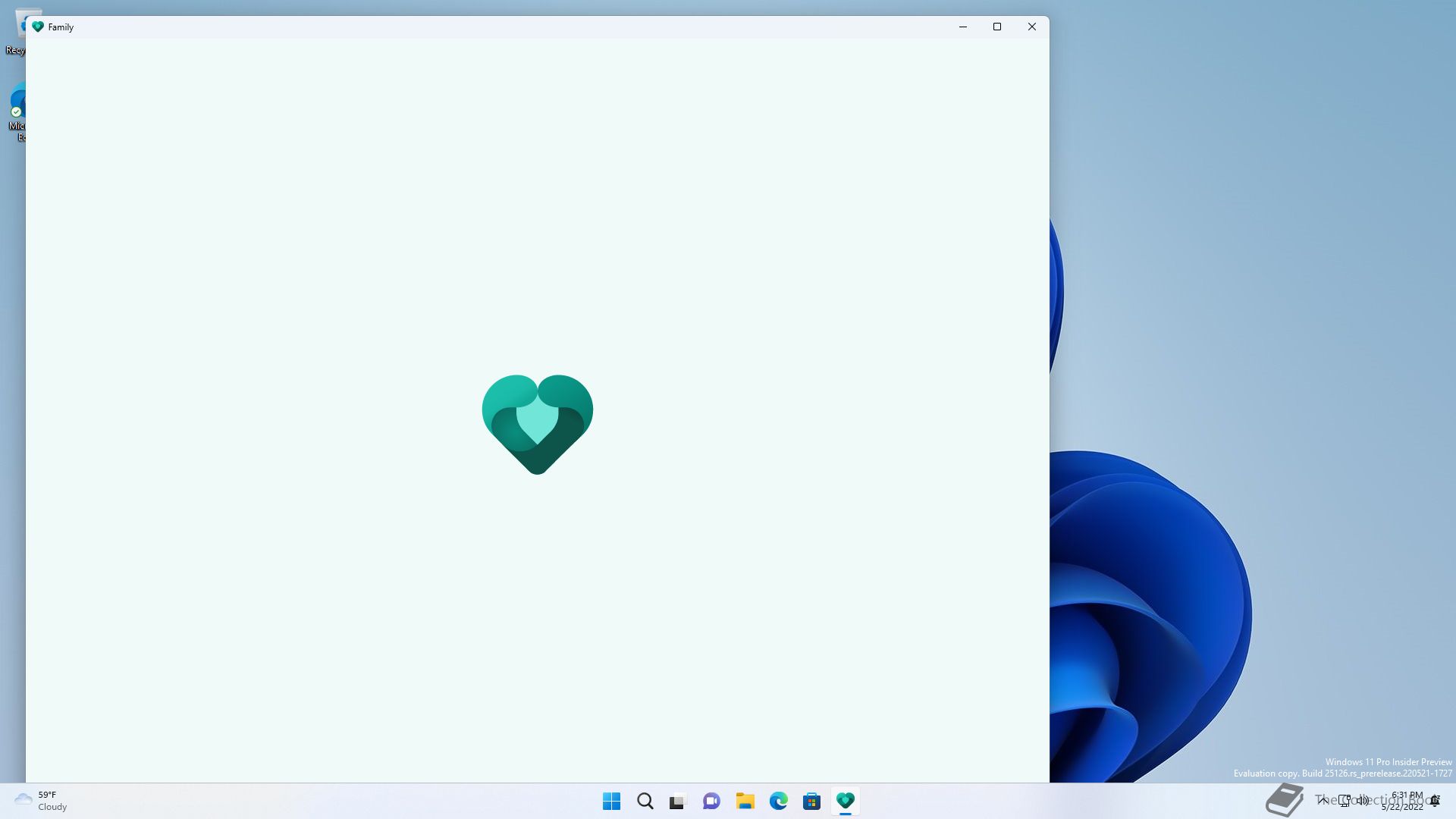Close the Family window
The image size is (1456, 819).
[1032, 27]
